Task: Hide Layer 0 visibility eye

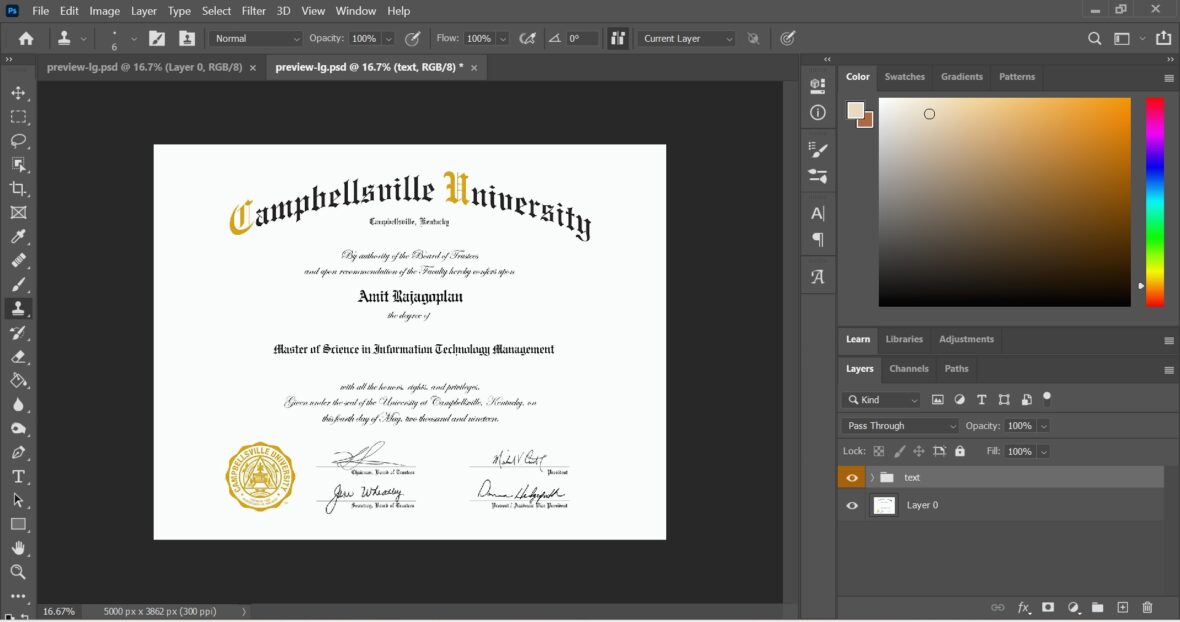Action: point(852,505)
